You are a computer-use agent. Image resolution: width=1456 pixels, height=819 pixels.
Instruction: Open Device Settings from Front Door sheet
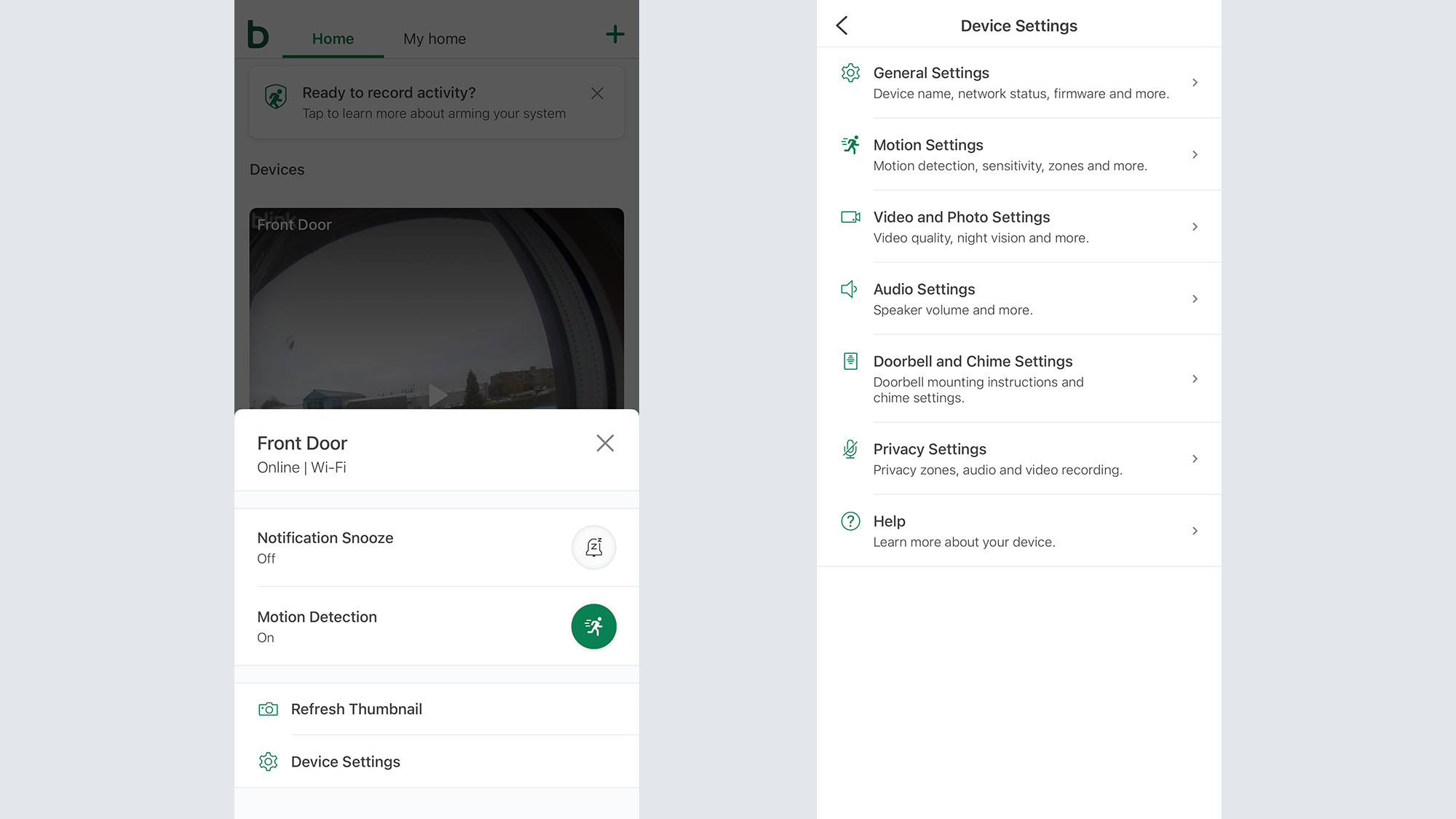click(346, 761)
